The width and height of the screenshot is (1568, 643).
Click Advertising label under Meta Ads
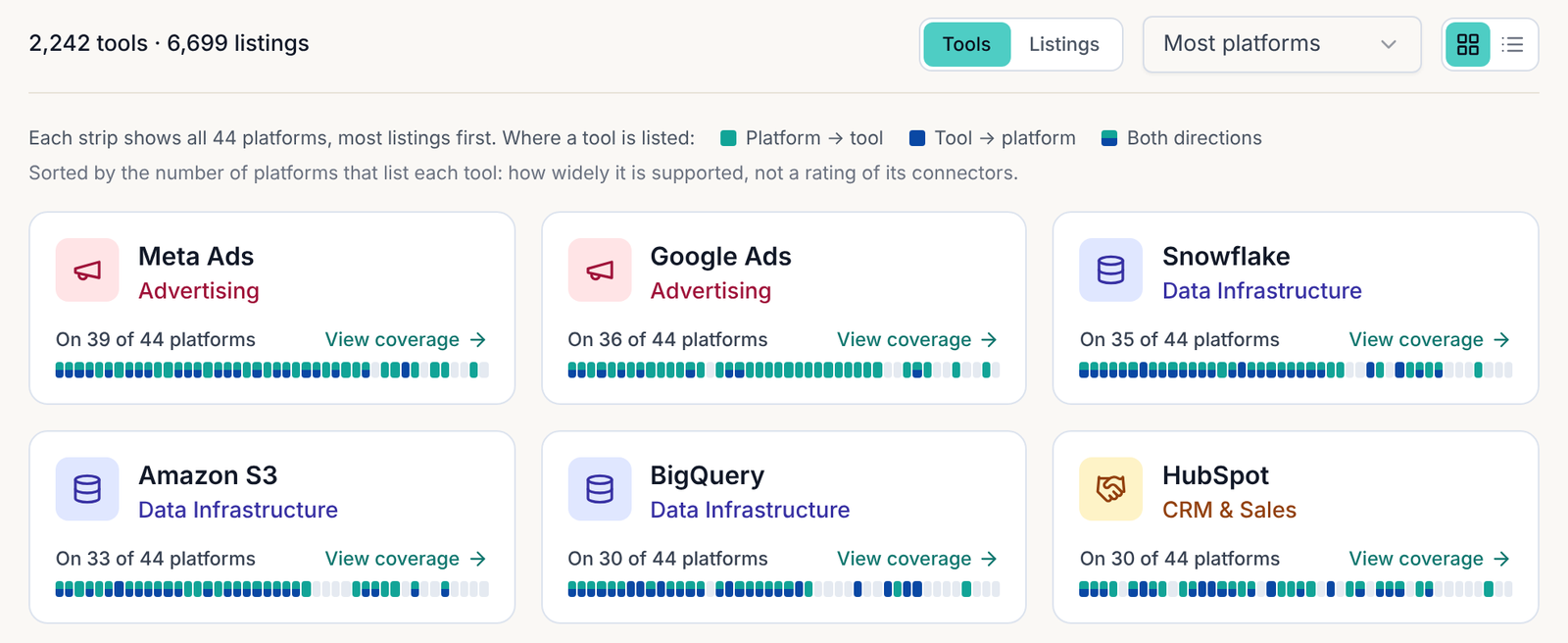pyautogui.click(x=199, y=291)
